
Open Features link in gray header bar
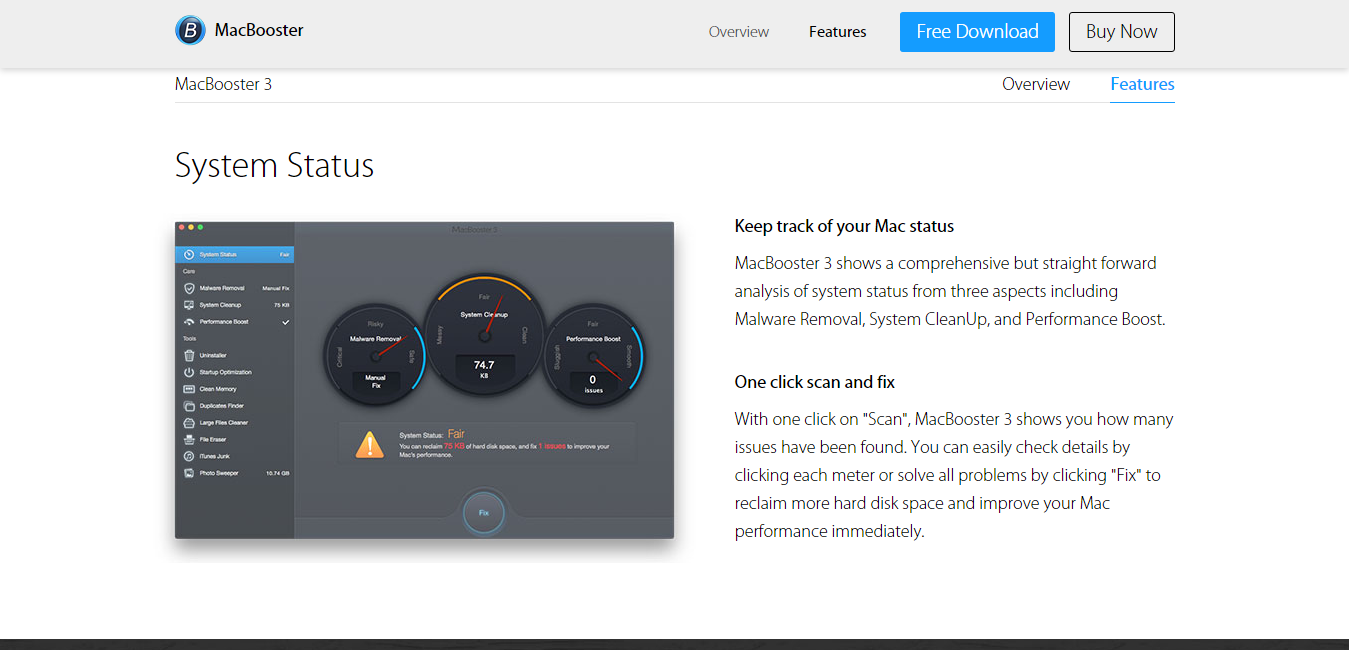click(838, 32)
